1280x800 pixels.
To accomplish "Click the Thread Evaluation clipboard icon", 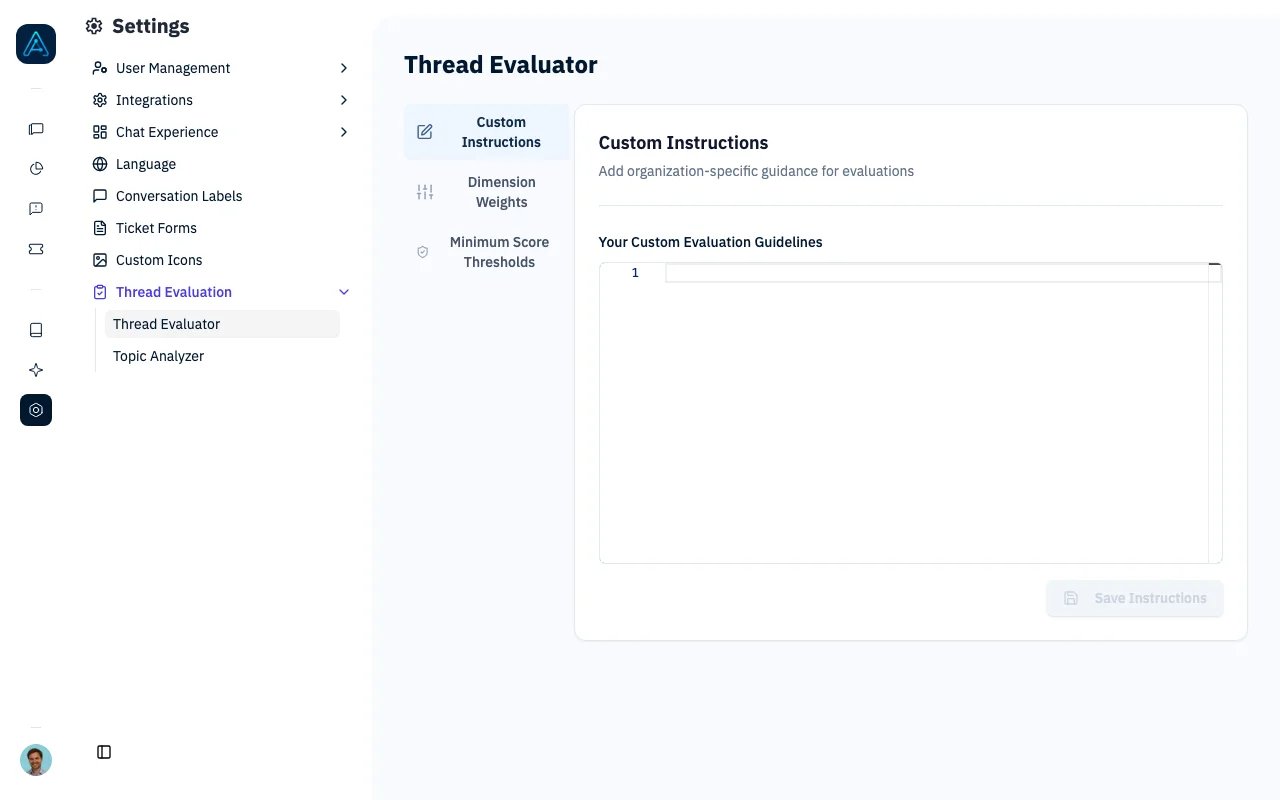I will (100, 292).
